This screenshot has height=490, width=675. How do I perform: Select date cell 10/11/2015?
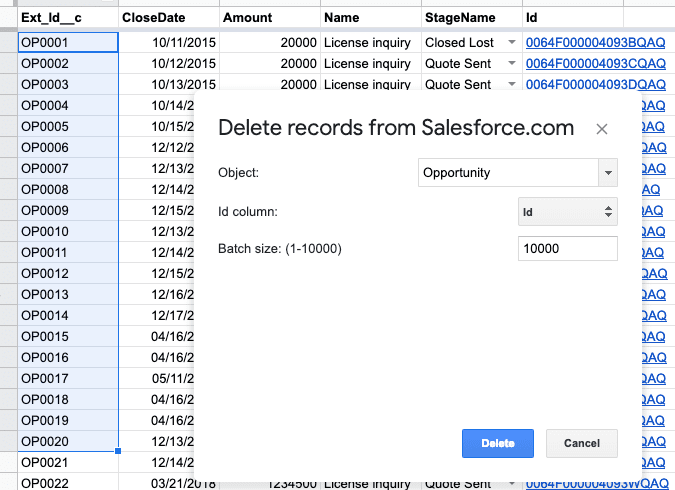pyautogui.click(x=169, y=42)
